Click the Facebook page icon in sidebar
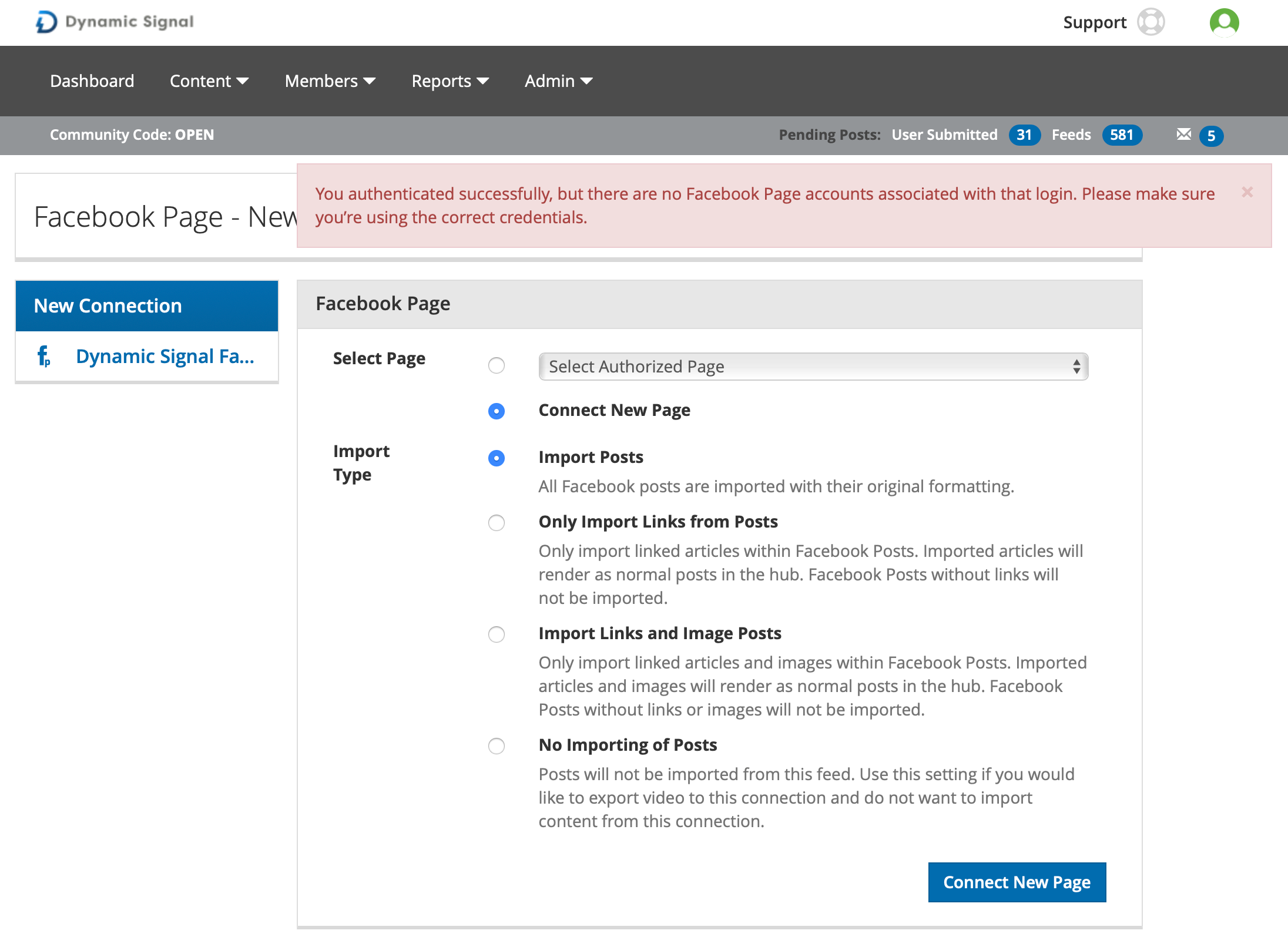 point(43,356)
